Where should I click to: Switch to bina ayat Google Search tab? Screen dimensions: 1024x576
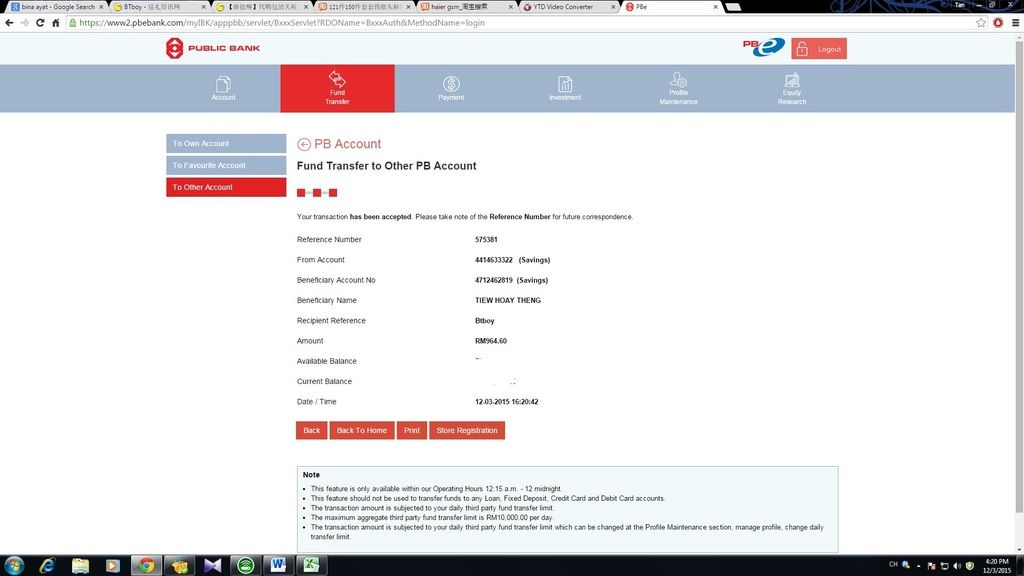[x=55, y=7]
